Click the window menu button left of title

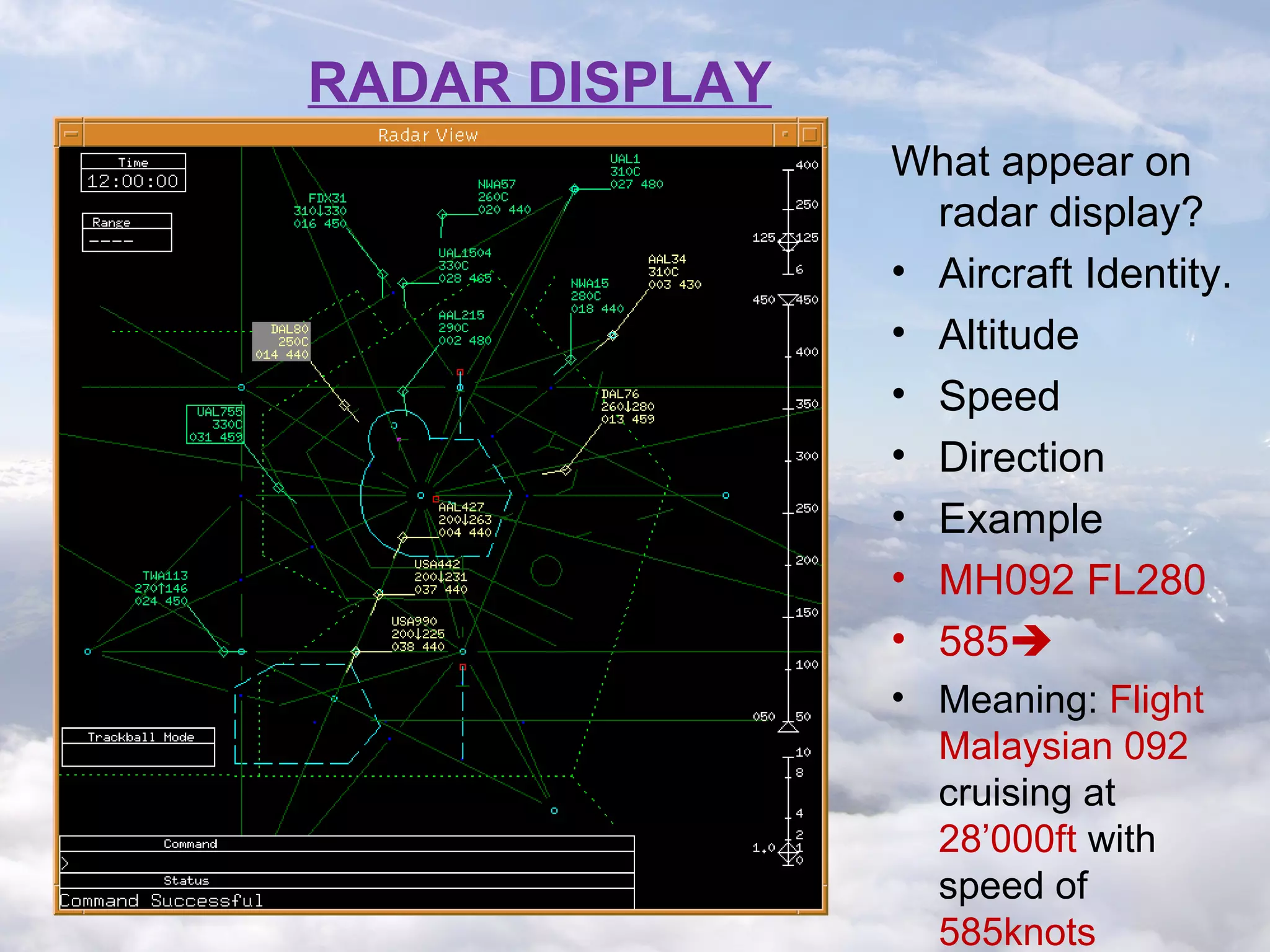click(71, 134)
